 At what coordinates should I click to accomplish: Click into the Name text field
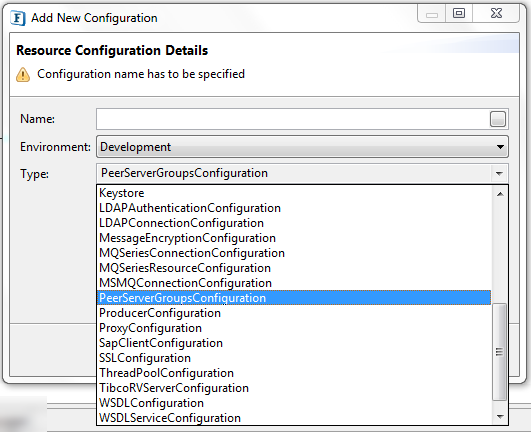pos(293,119)
